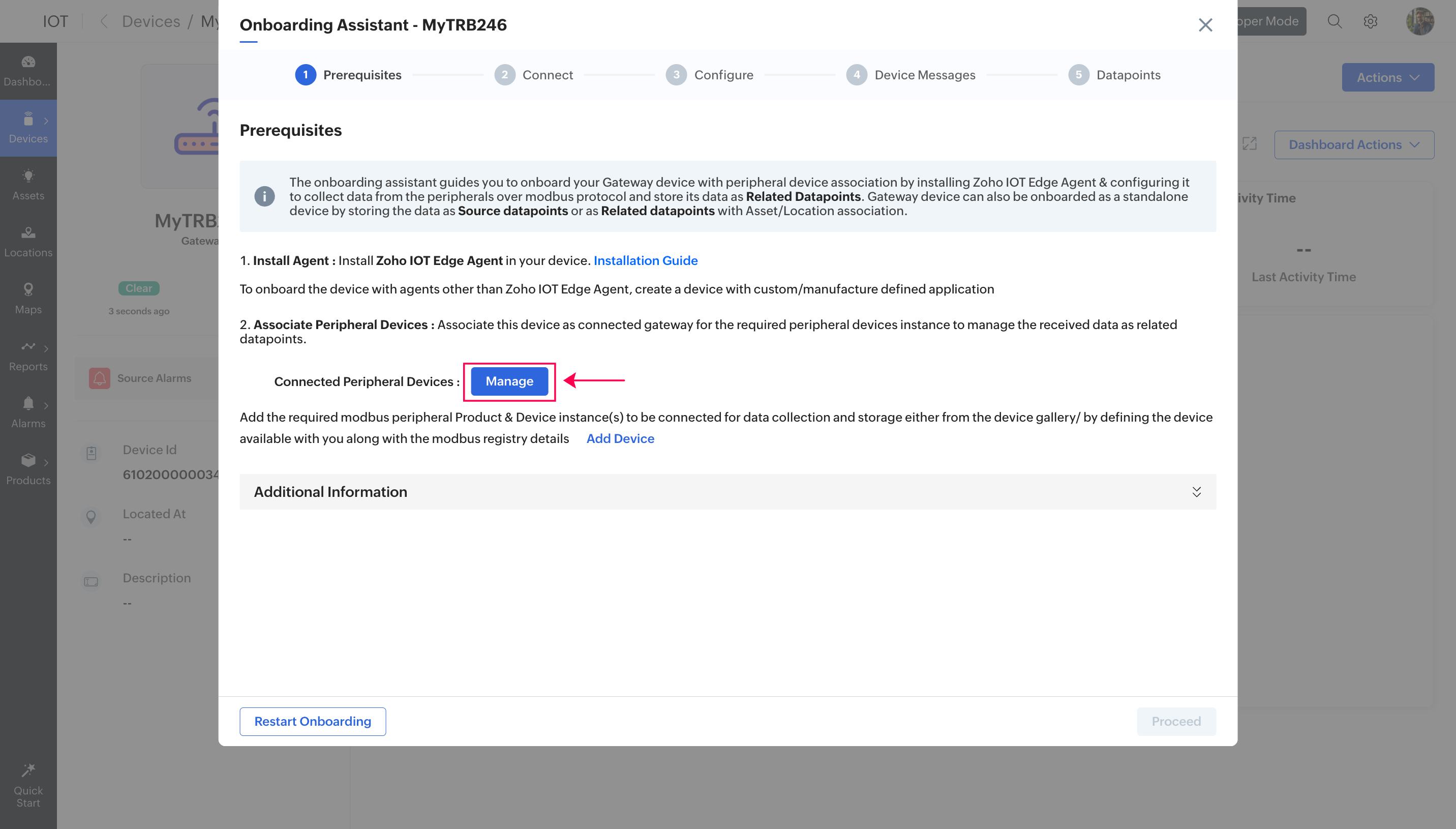The image size is (1456, 829).
Task: Expand Reports submenu in sidebar
Action: coord(46,348)
